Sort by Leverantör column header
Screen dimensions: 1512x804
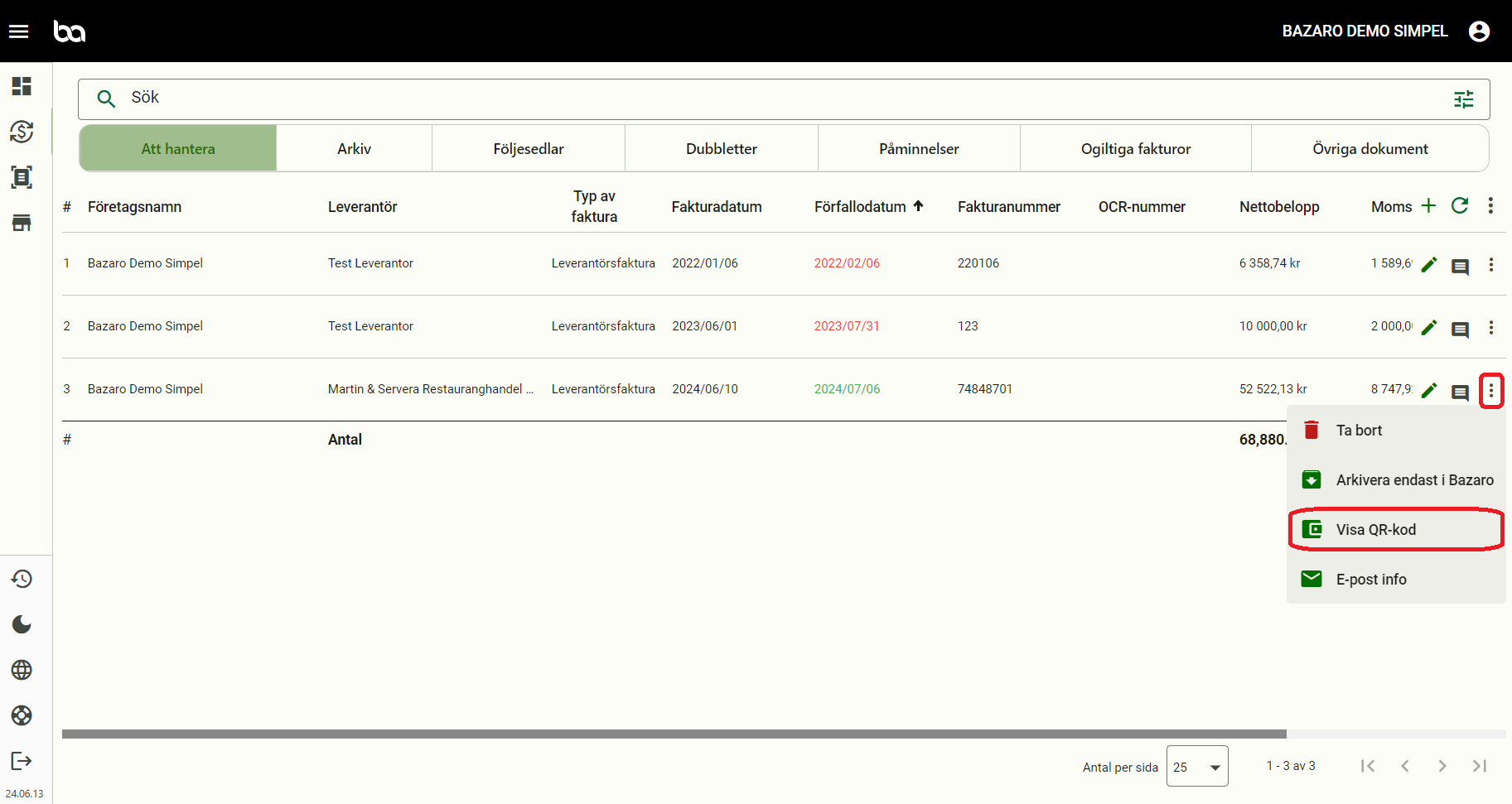pos(363,207)
